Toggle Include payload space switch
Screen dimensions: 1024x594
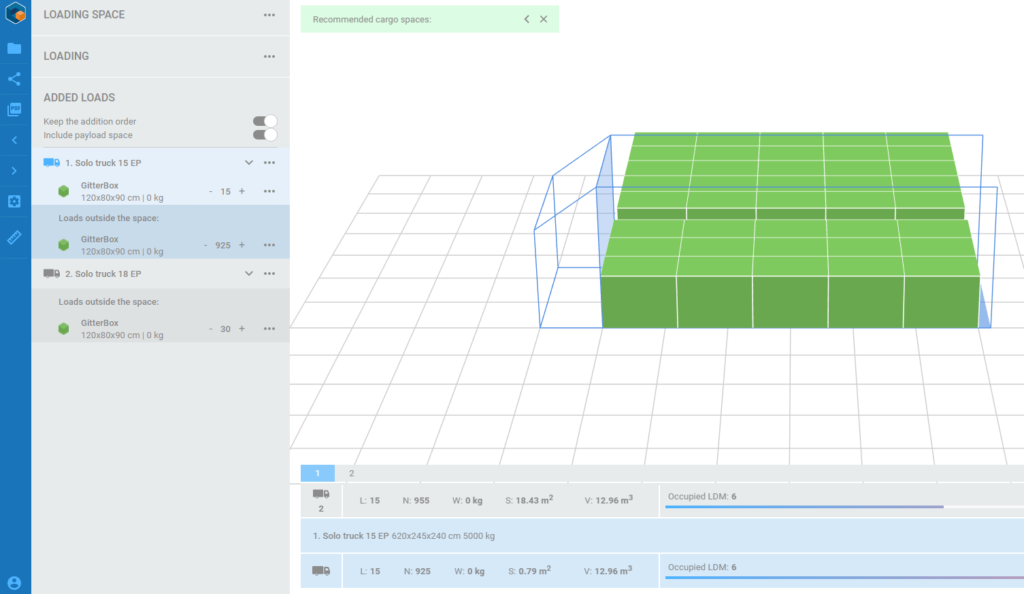(265, 135)
